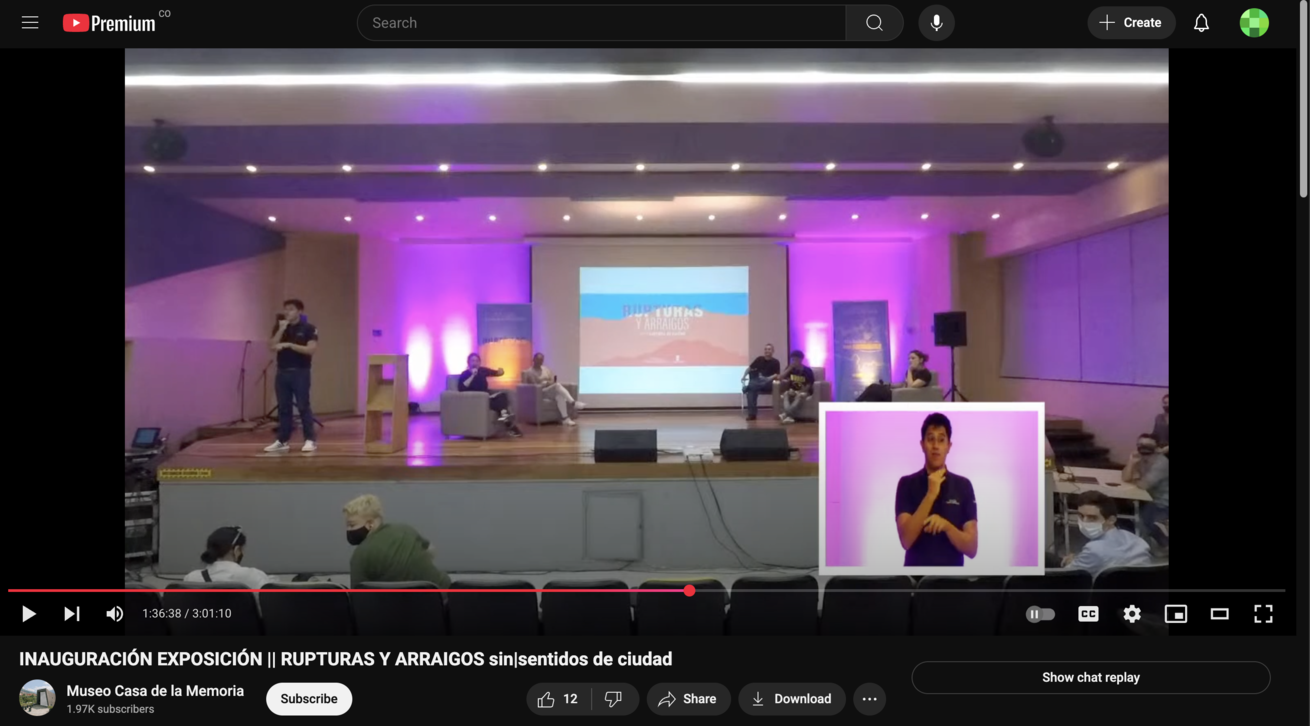The height and width of the screenshot is (726, 1310).
Task: Open the hamburger guide menu
Action: point(30,22)
